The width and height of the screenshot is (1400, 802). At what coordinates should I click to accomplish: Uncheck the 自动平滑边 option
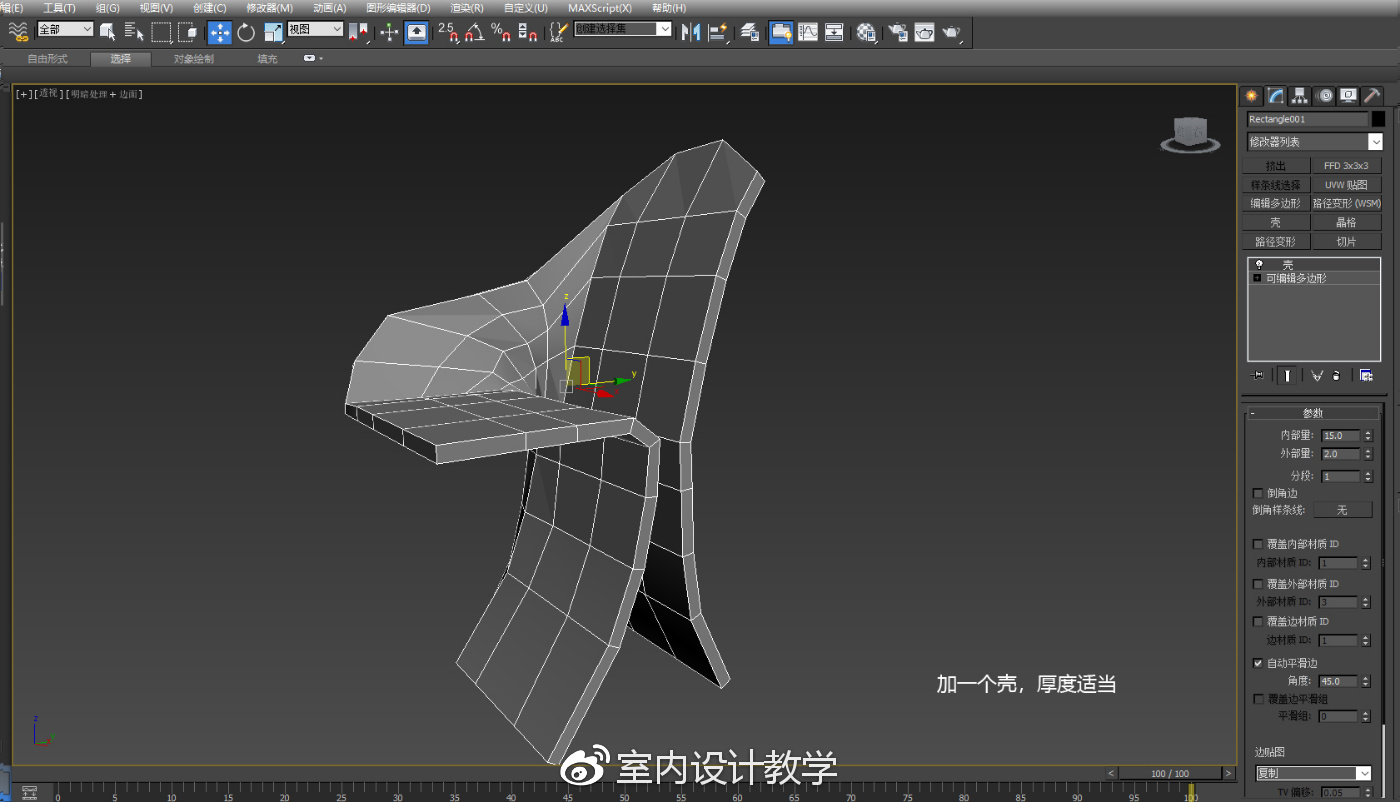tap(1258, 662)
